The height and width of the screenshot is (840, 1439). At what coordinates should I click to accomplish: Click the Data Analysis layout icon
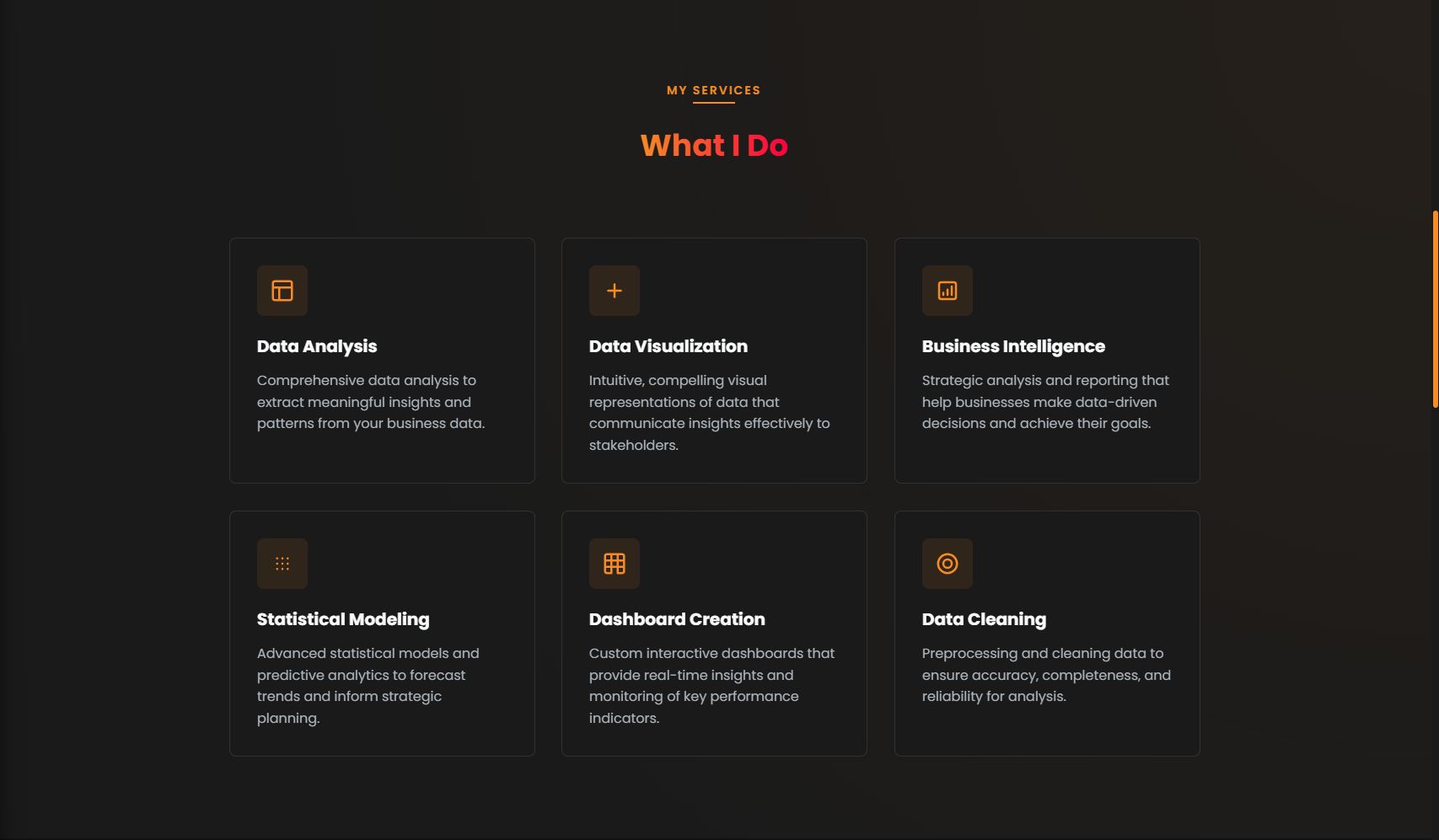pyautogui.click(x=282, y=291)
